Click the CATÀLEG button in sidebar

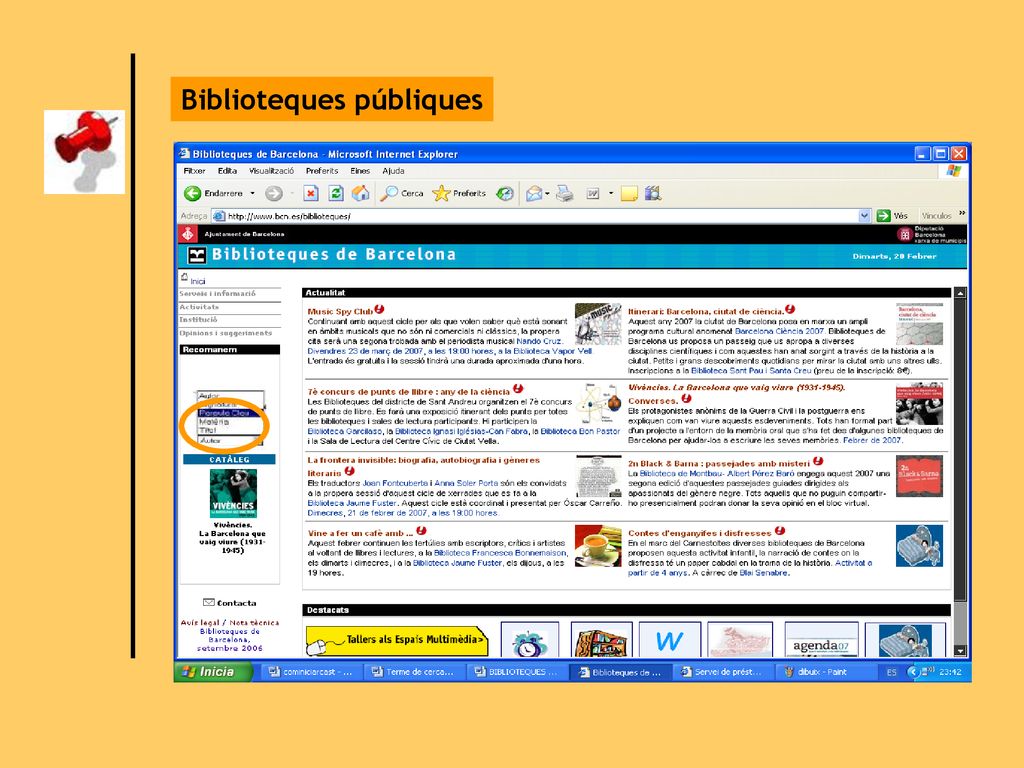tap(229, 459)
